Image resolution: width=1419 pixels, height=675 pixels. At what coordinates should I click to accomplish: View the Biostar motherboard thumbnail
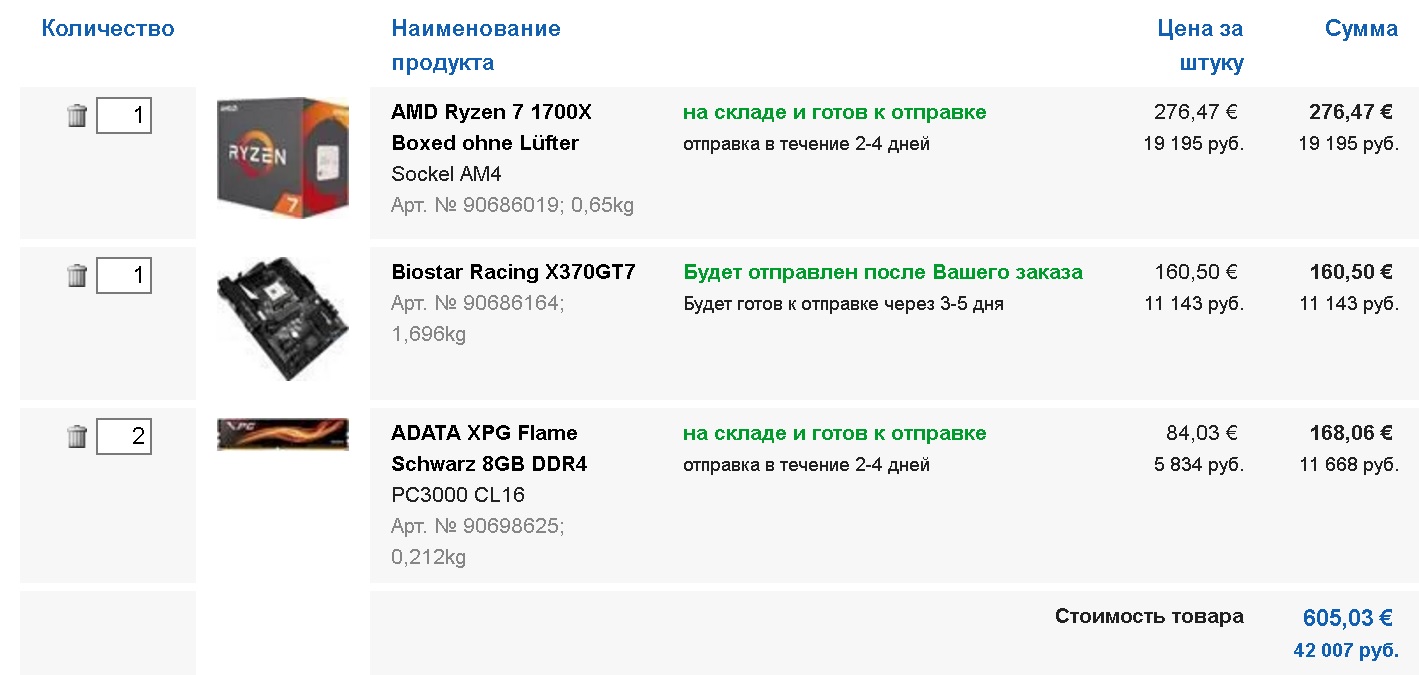282,318
